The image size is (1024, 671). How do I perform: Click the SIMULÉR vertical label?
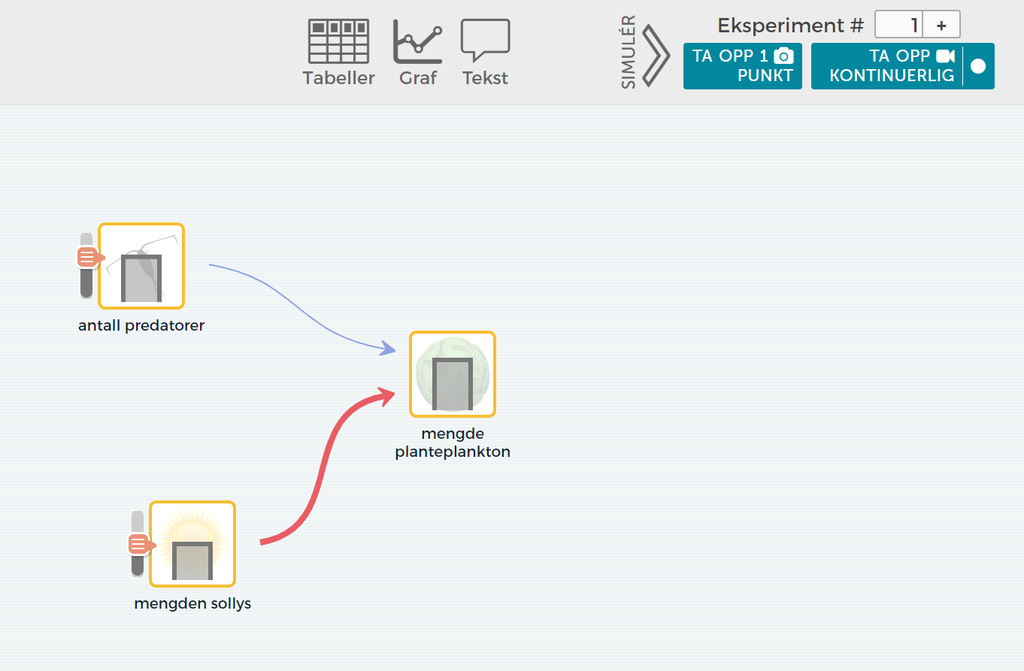click(628, 54)
